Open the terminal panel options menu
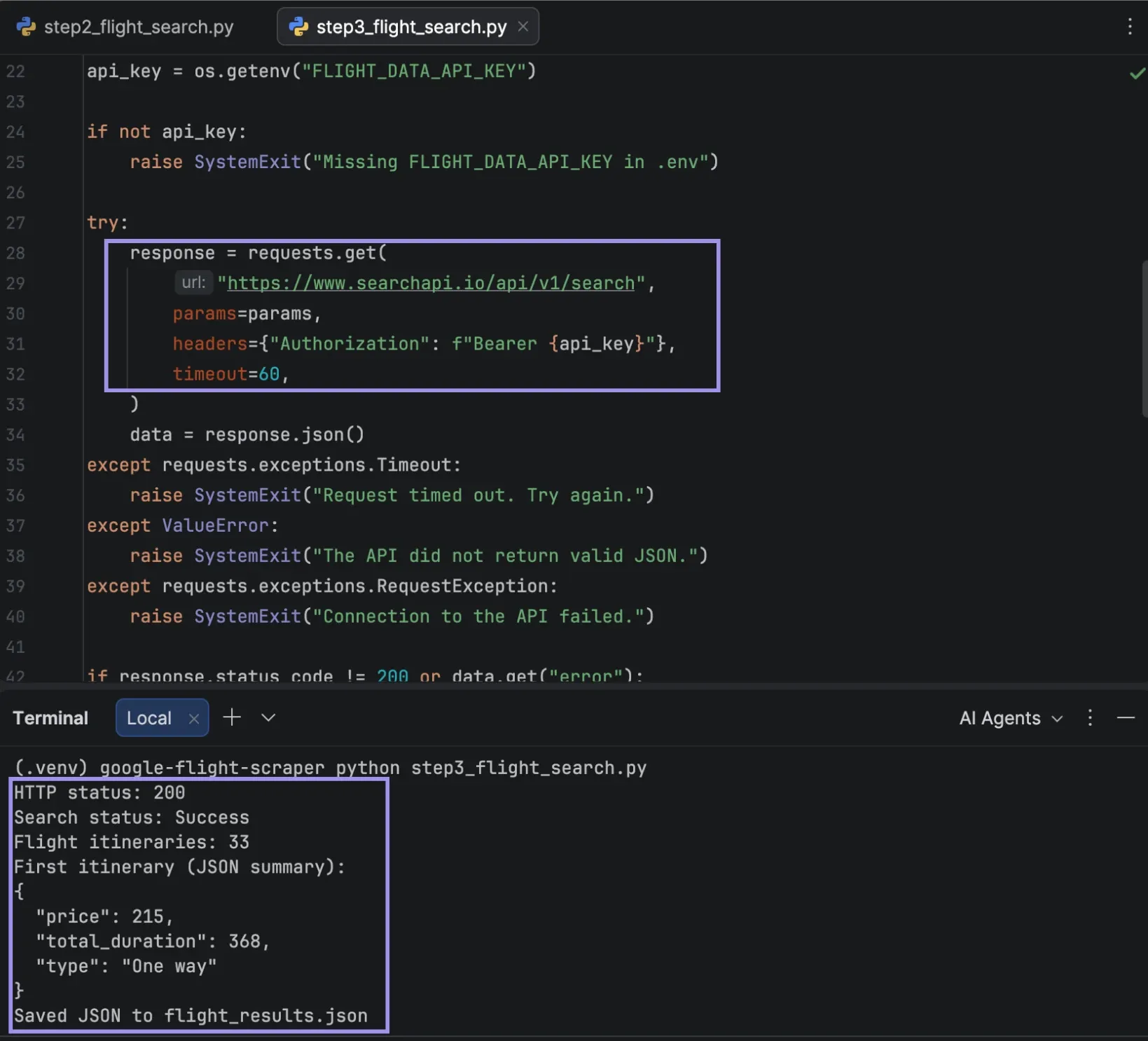 [x=1090, y=717]
